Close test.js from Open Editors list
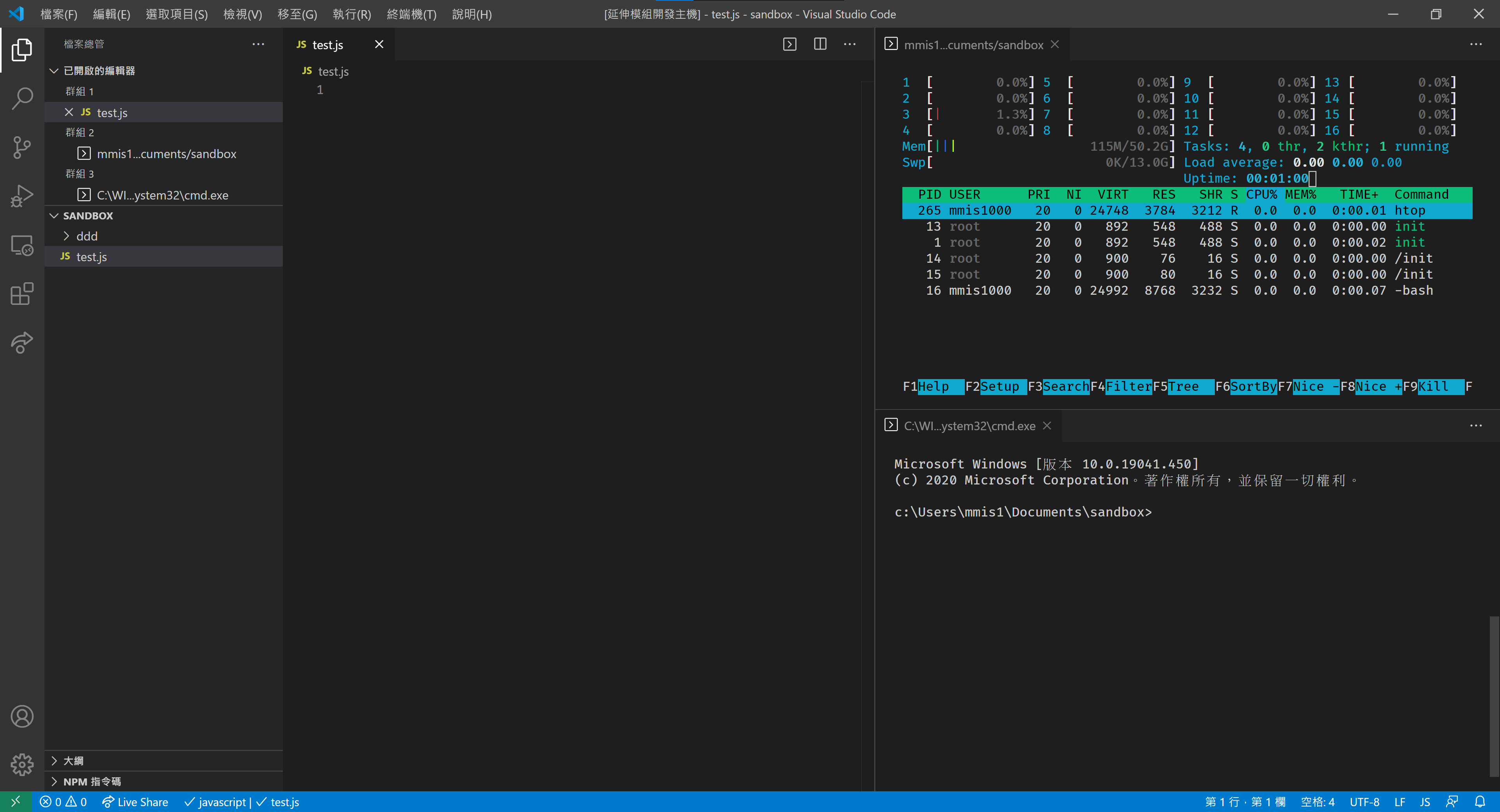 (69, 112)
